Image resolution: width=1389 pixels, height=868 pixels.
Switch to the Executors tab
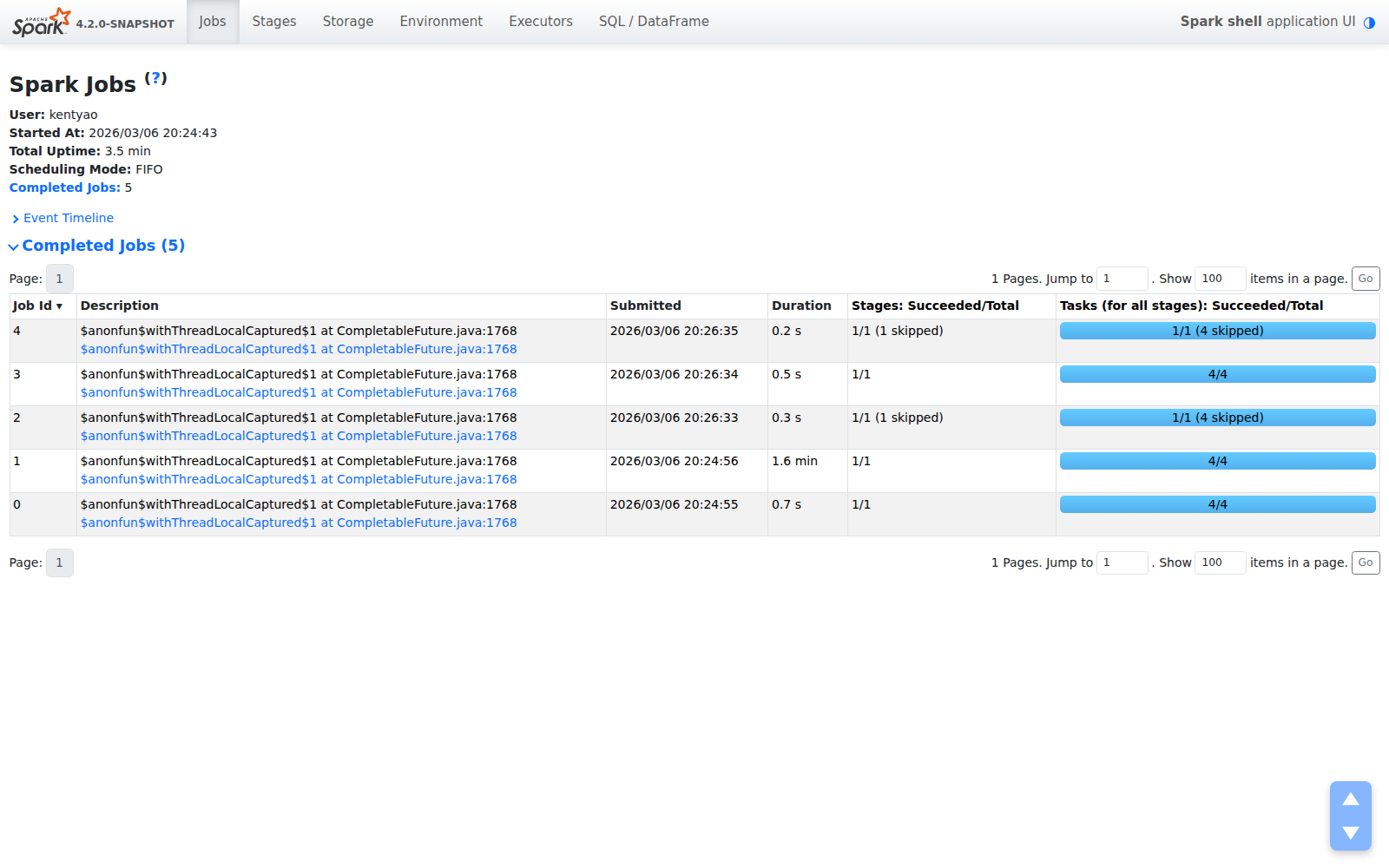pyautogui.click(x=540, y=22)
